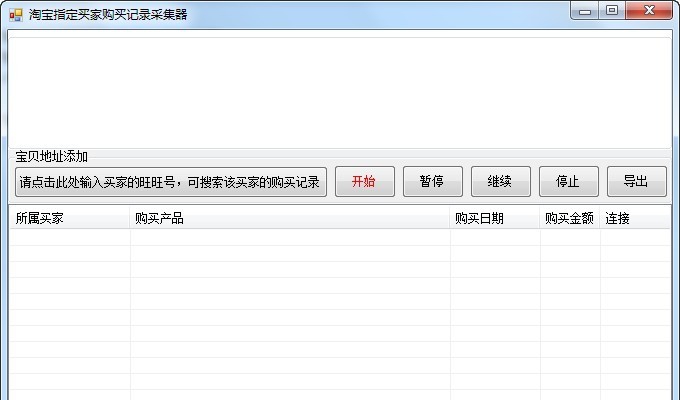This screenshot has width=680, height=400.
Task: Click the application icon in title bar
Action: [16, 15]
